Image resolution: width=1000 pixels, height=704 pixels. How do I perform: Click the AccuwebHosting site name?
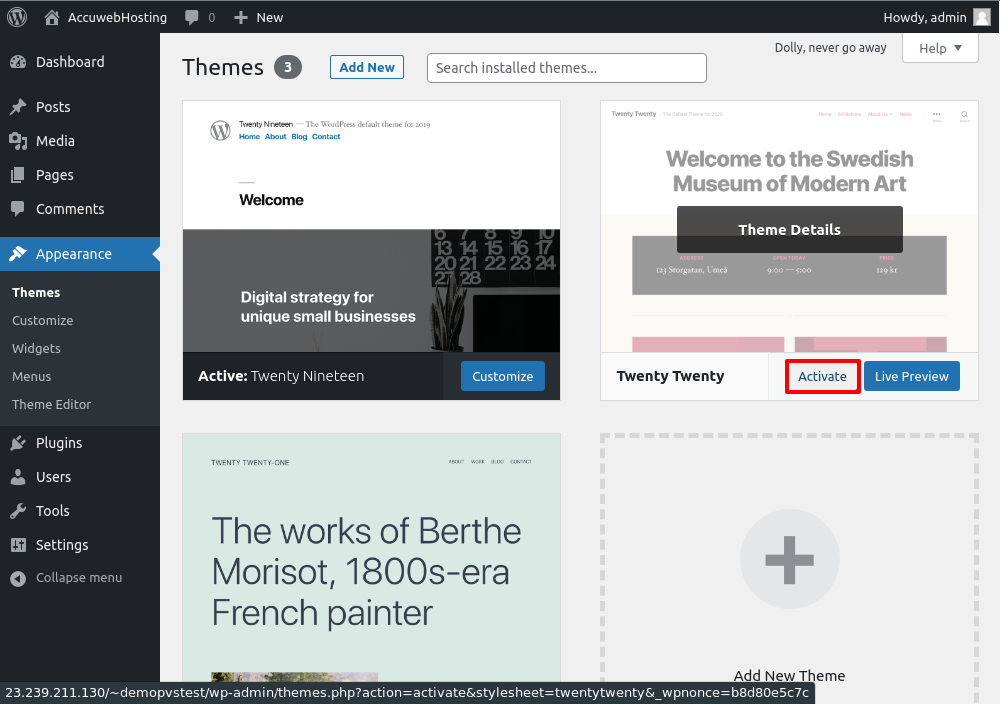pos(117,17)
